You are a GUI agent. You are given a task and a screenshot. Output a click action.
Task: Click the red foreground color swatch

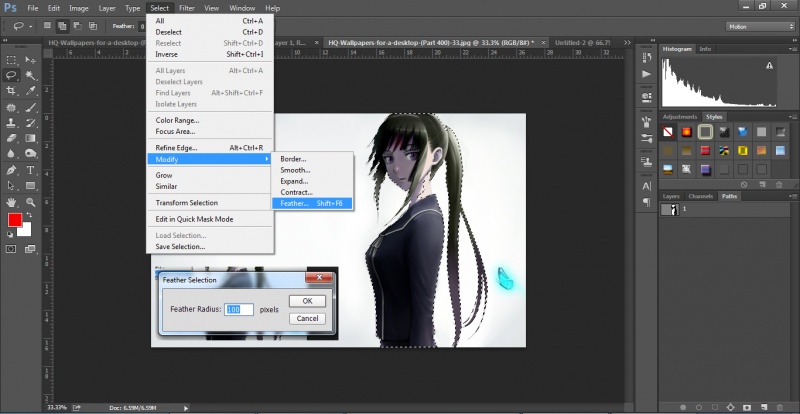click(x=15, y=220)
